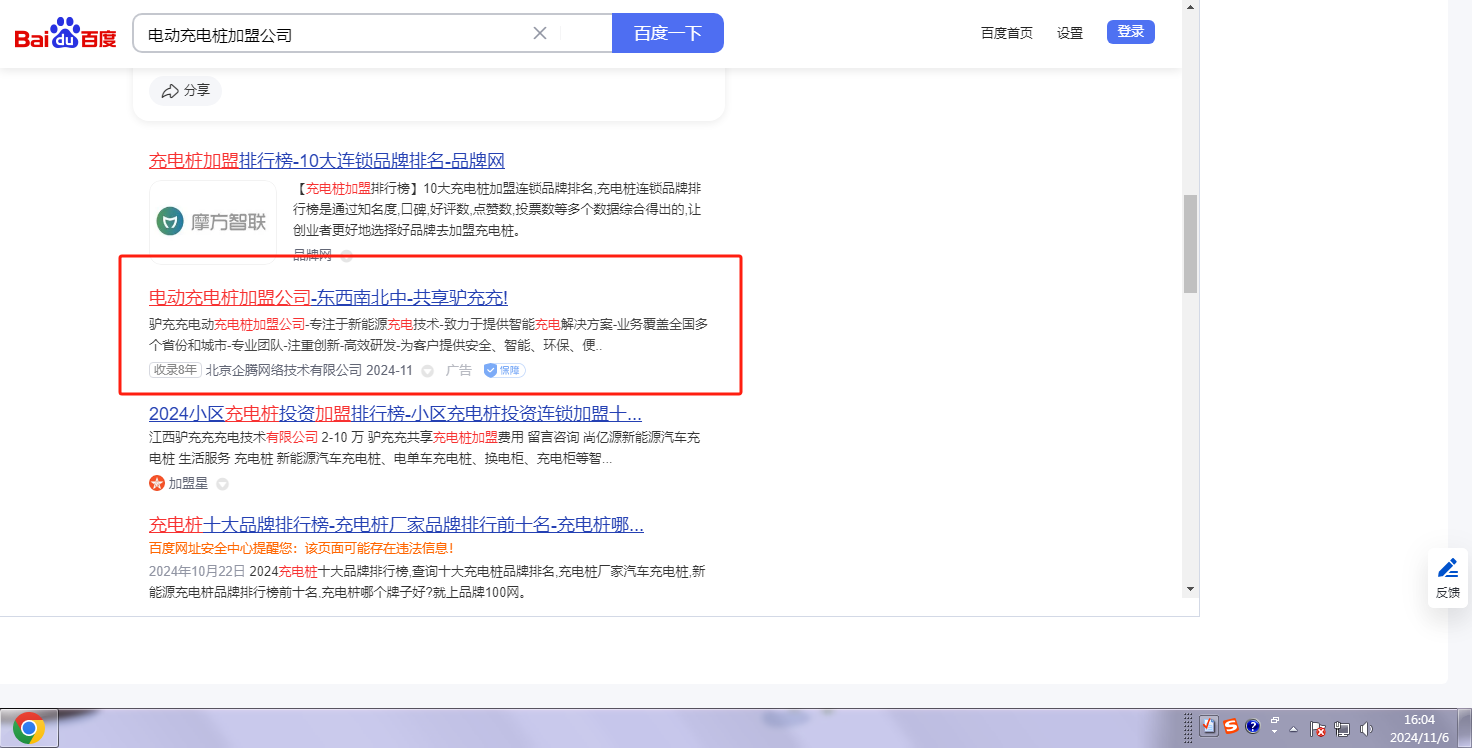Viewport: 1472px width, 748px height.
Task: Launch Chrome from the taskbar
Action: [29, 729]
